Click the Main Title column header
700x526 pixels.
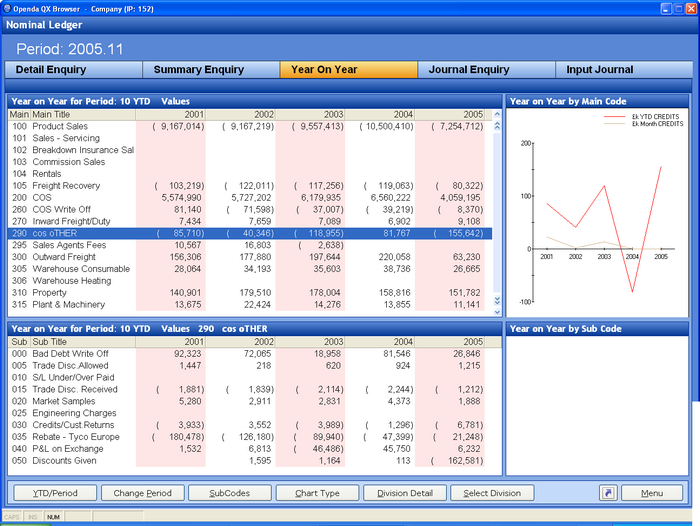83,114
